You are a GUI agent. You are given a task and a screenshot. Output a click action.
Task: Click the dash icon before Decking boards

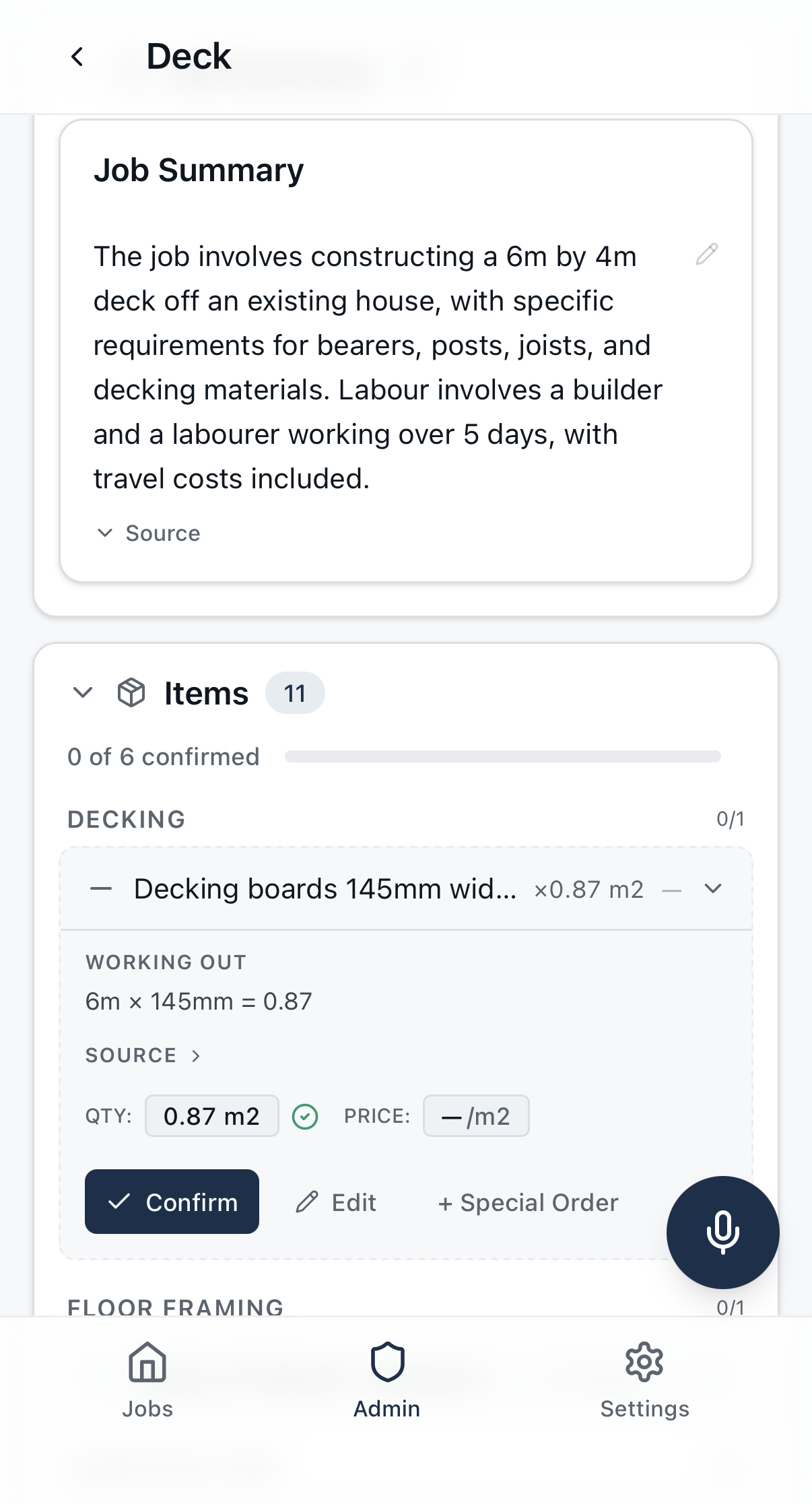(x=101, y=889)
